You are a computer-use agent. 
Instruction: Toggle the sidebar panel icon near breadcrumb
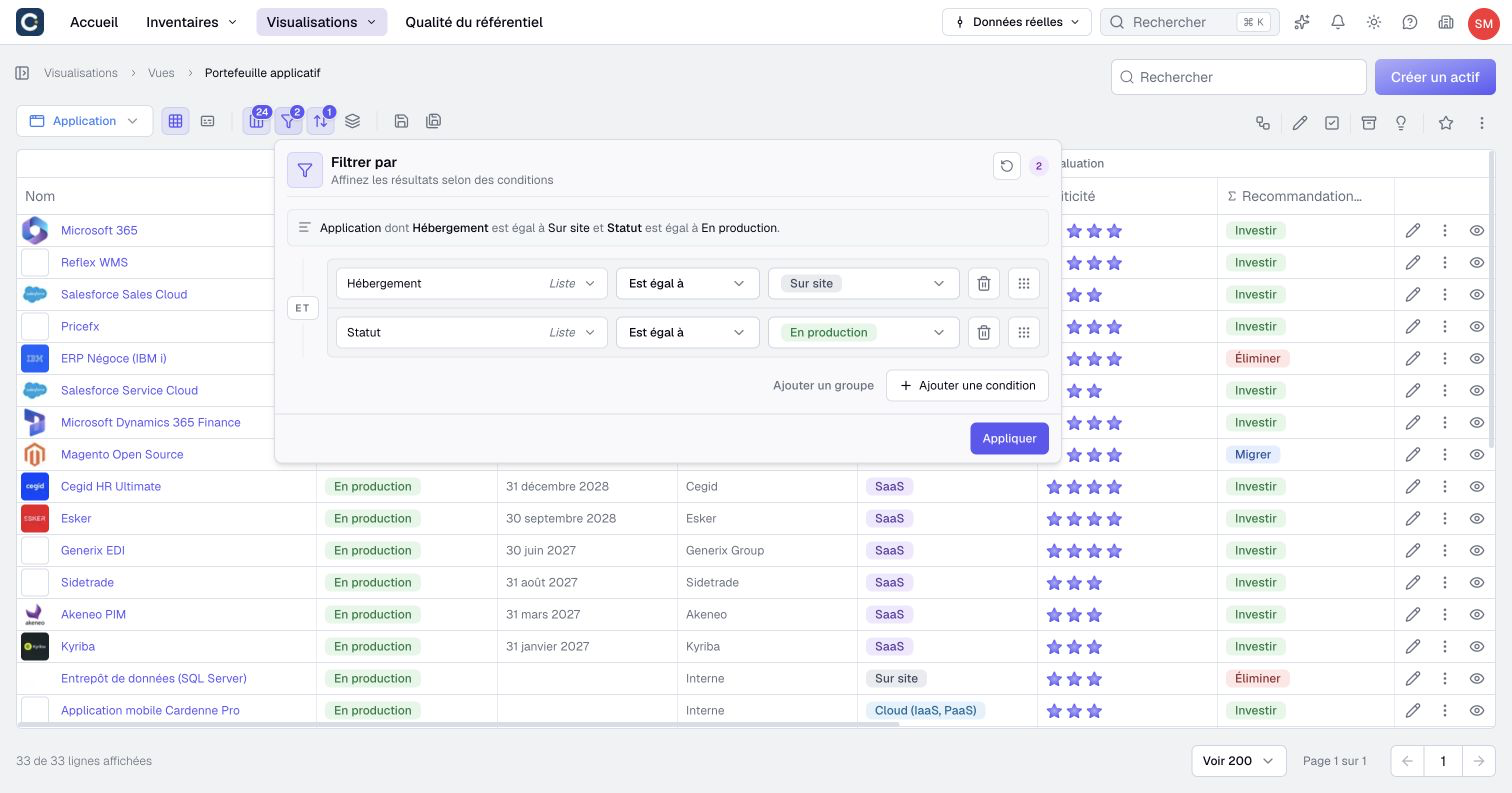click(22, 73)
